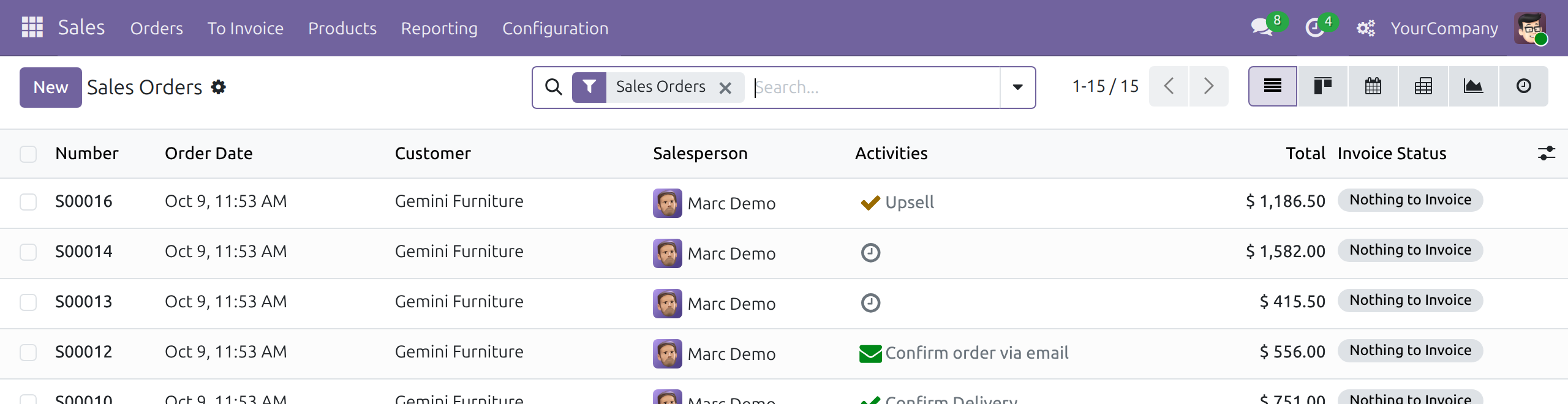Sort by the Activities column header

point(891,153)
